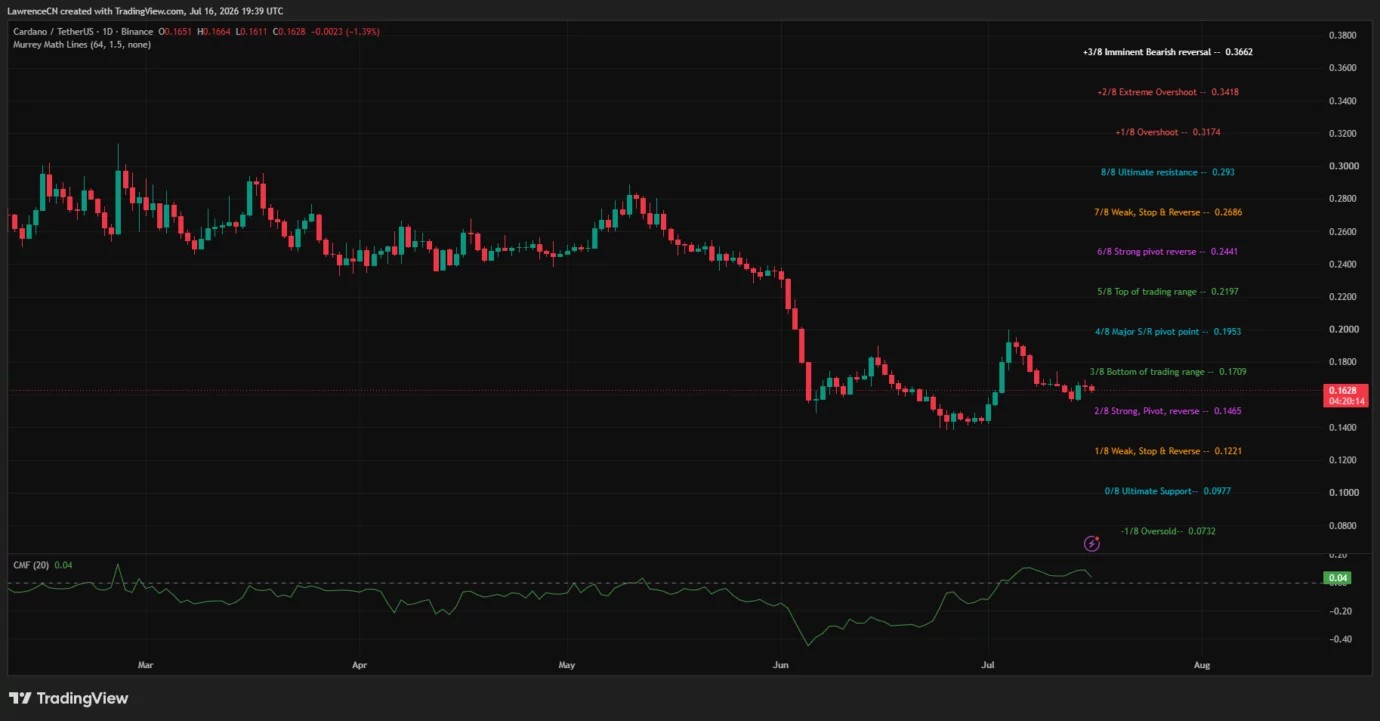Screen dimensions: 1380x721
Task: Click the Aug date on the time axis
Action: point(1202,664)
